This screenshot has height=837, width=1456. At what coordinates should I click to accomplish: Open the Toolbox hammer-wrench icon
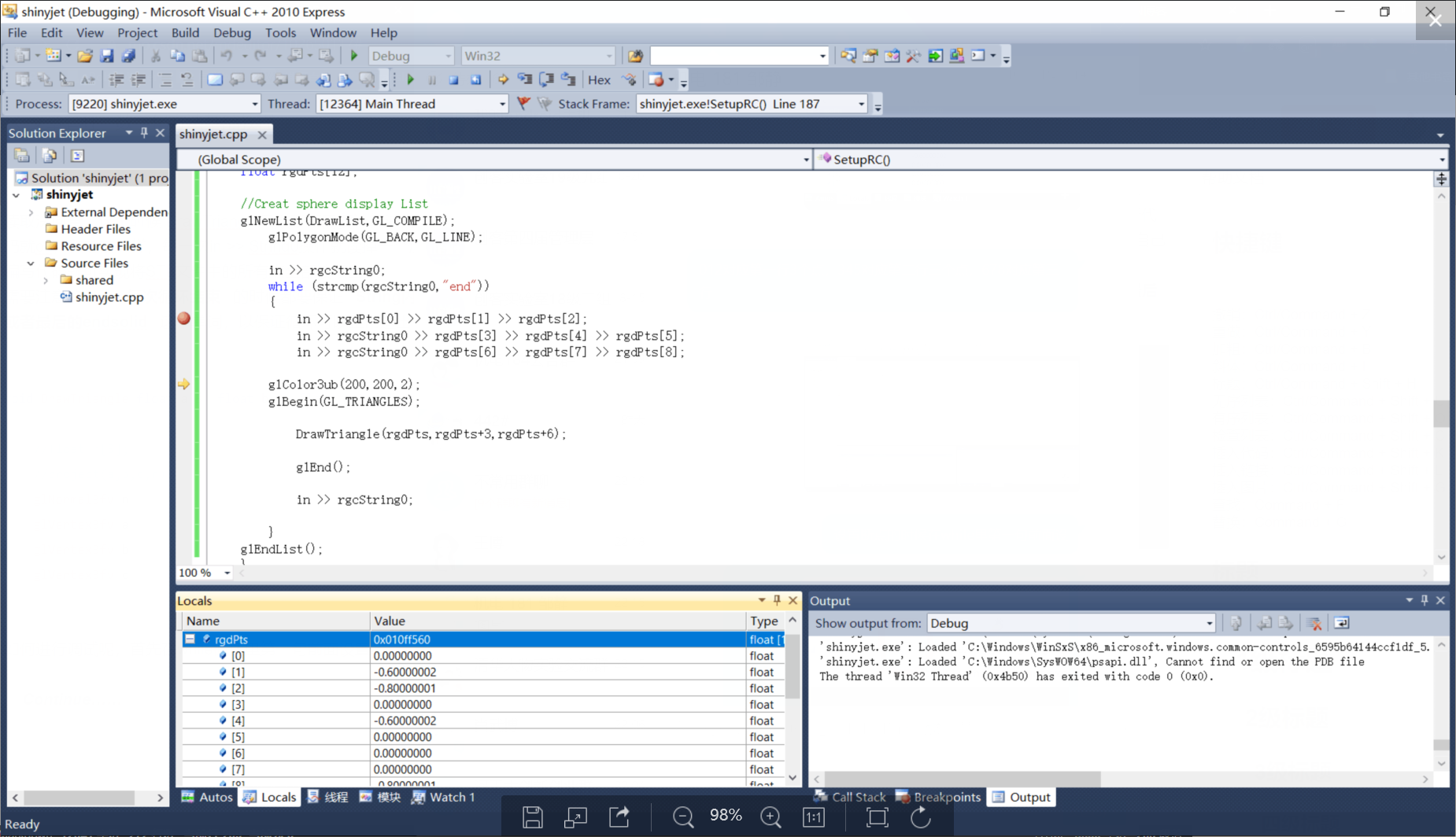tap(913, 56)
